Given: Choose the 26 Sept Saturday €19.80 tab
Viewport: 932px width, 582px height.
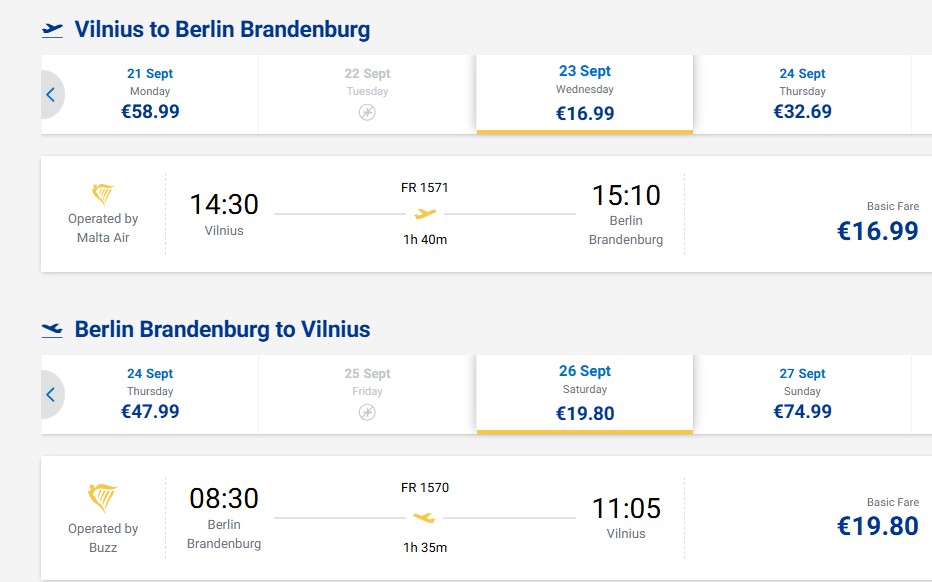Looking at the screenshot, I should click(585, 394).
